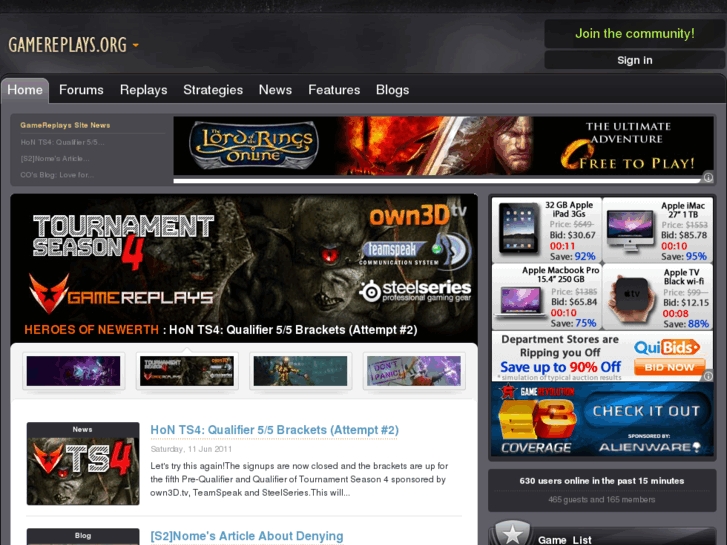727x545 pixels.
Task: Open the featured HoN TS4 Qualifier 5/5 Brackets caption
Action: pos(221,330)
